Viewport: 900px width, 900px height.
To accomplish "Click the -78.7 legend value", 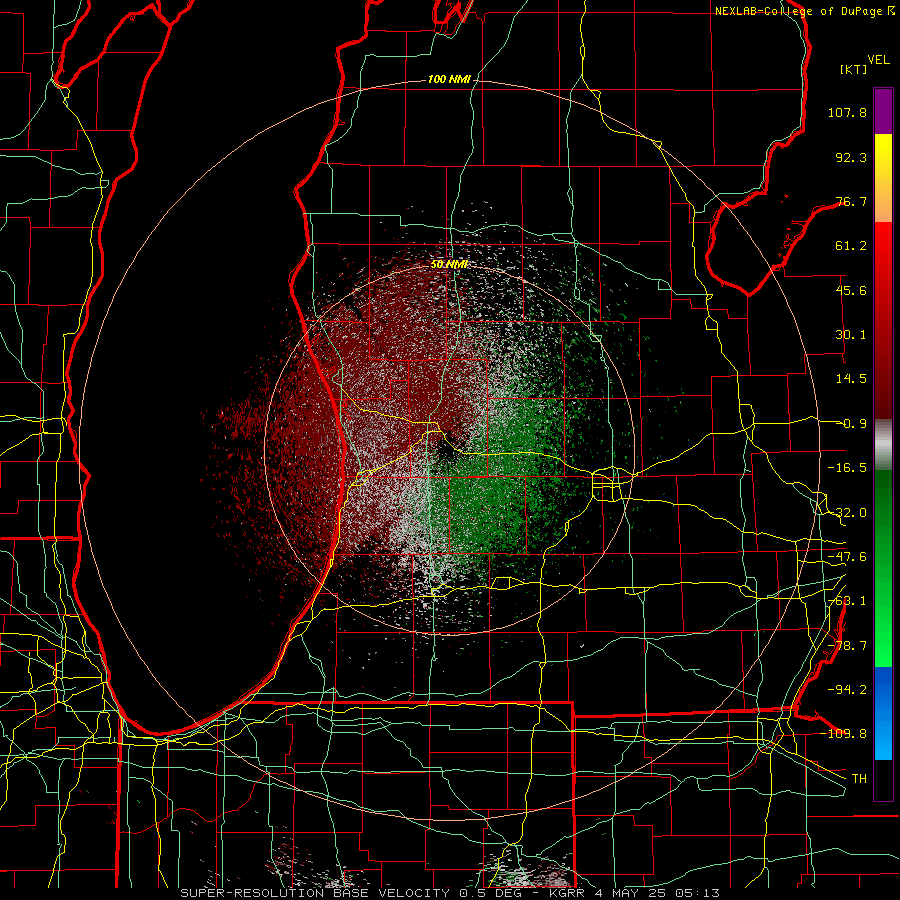I will [847, 646].
